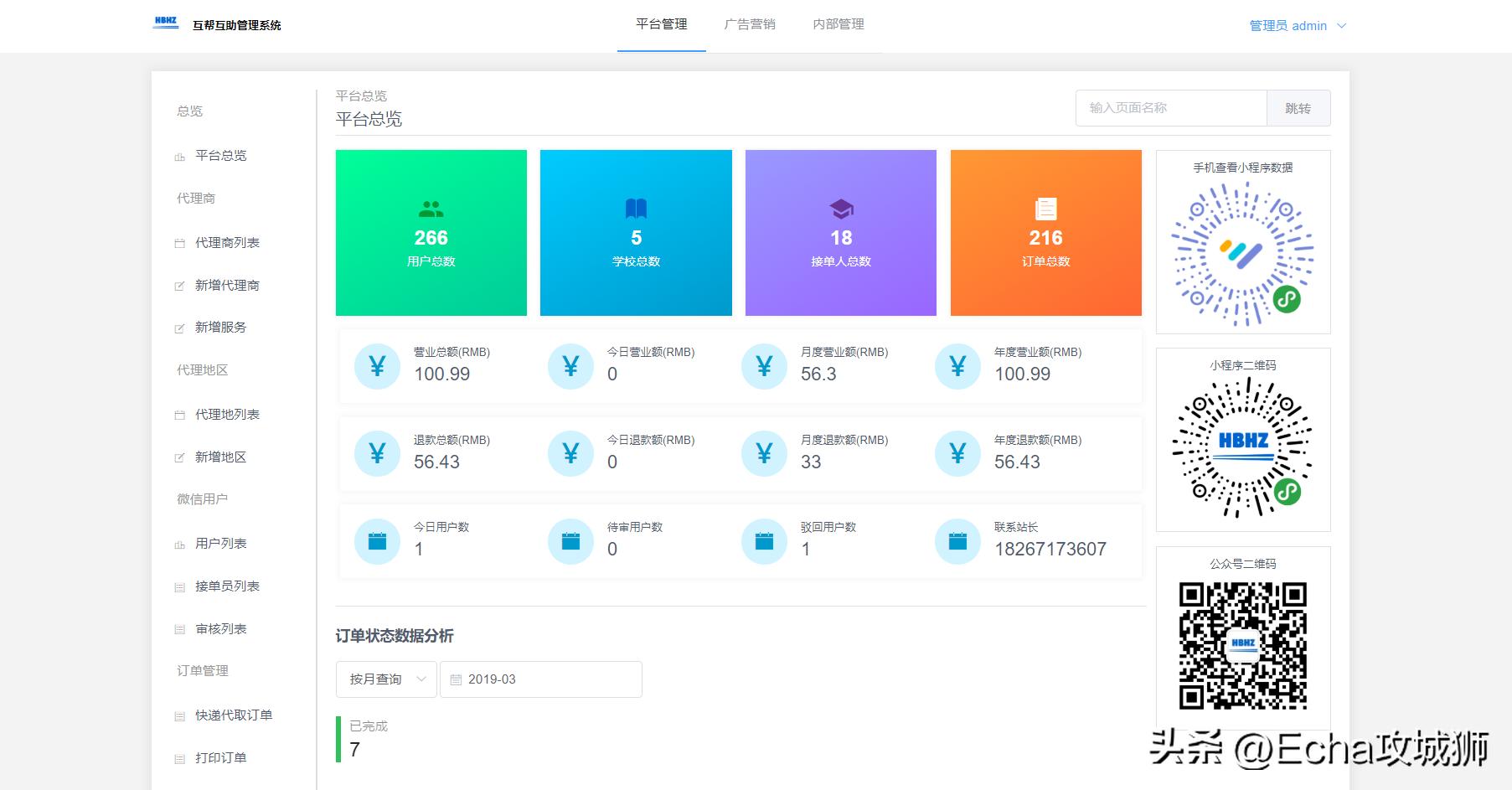Click the calendar icon beside 2019-03
The height and width of the screenshot is (790, 1512).
[x=457, y=679]
